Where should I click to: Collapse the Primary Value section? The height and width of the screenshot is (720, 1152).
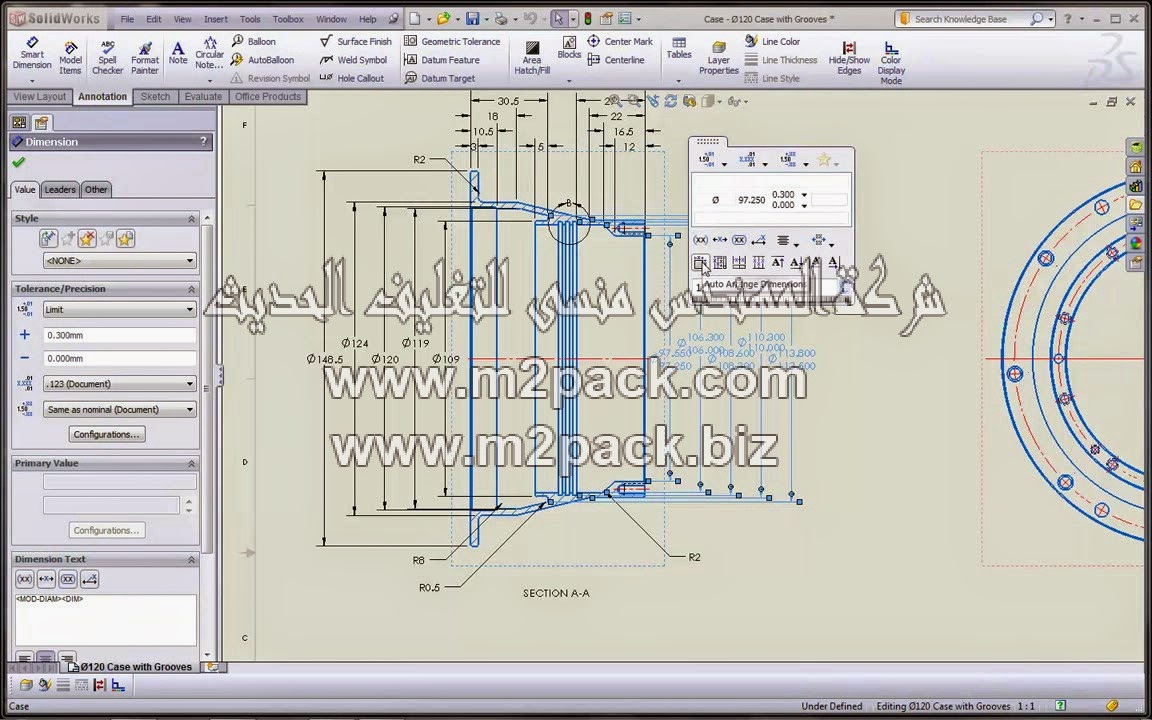(191, 463)
